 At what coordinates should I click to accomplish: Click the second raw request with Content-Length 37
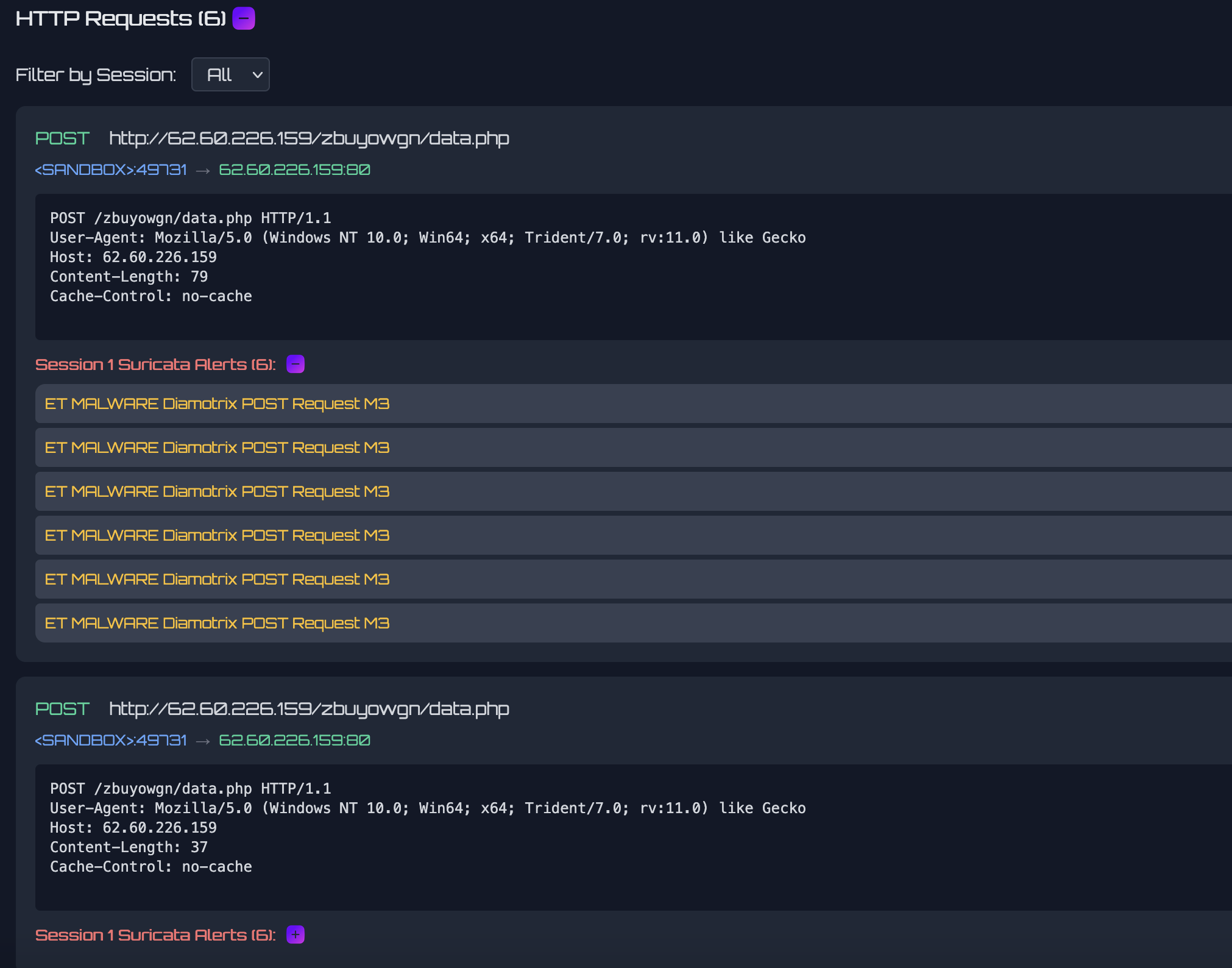(427, 828)
